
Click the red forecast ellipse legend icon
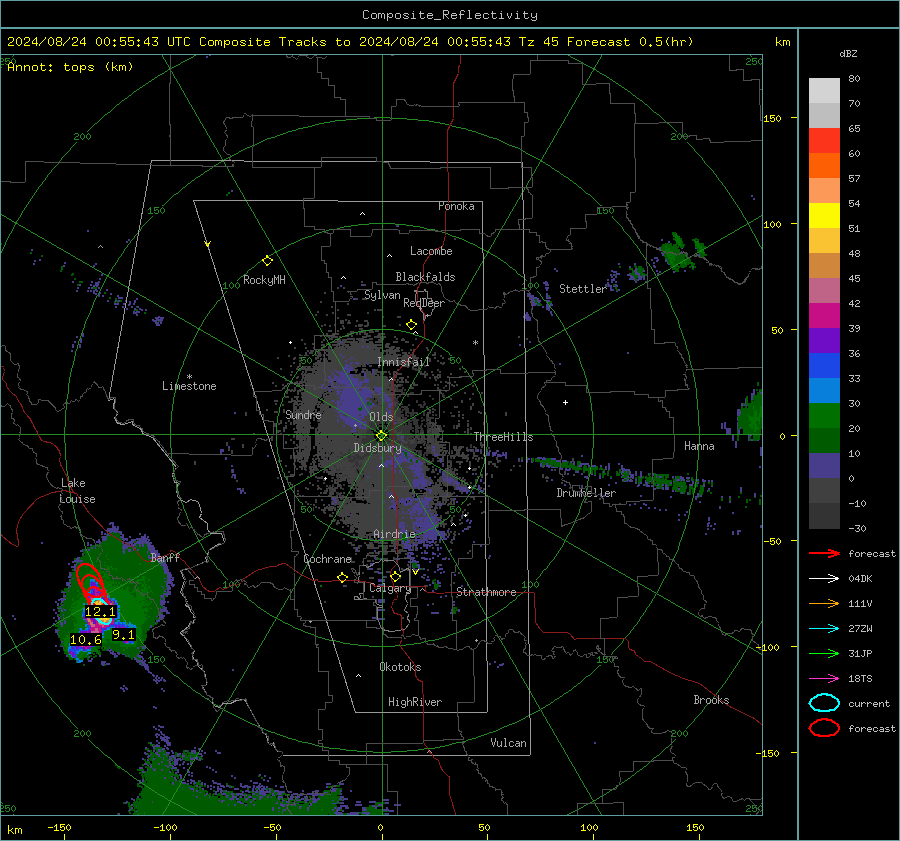pyautogui.click(x=824, y=728)
